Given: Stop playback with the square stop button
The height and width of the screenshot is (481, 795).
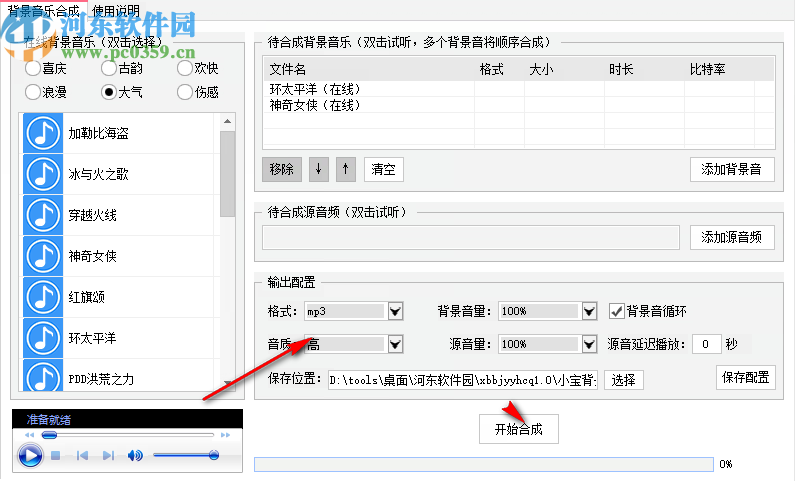Looking at the screenshot, I should tap(56, 456).
